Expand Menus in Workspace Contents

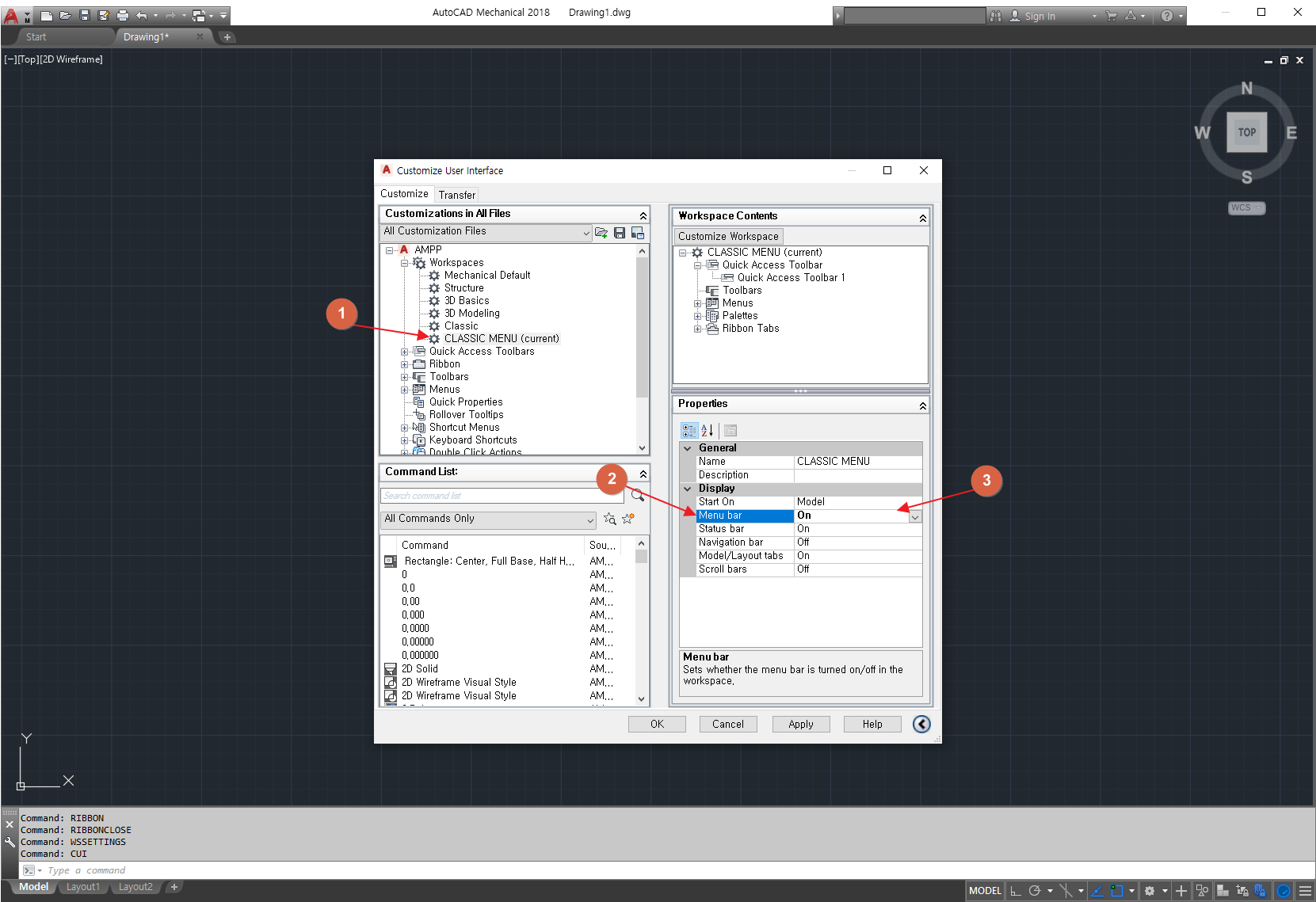[697, 303]
